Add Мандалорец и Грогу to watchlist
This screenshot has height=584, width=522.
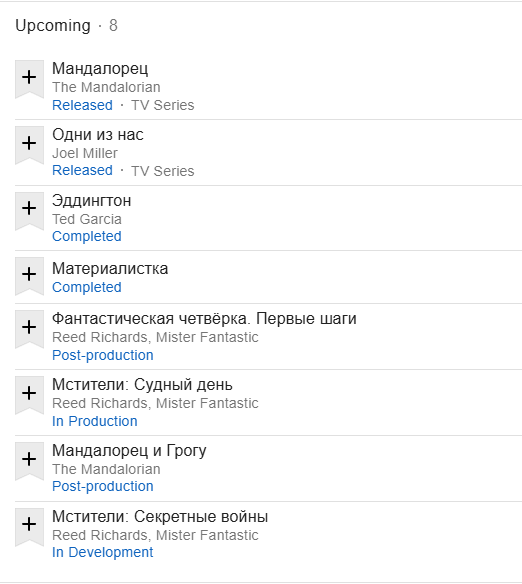[x=29, y=461]
